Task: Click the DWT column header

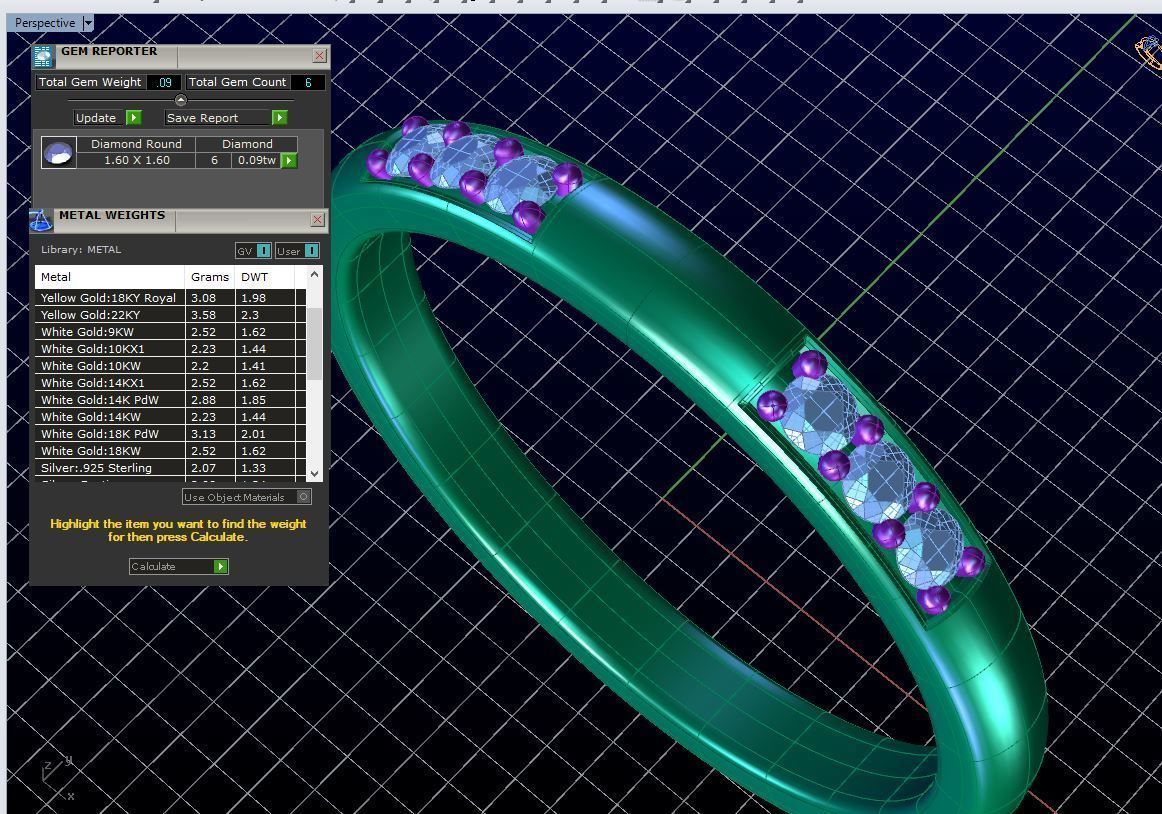Action: (265, 277)
